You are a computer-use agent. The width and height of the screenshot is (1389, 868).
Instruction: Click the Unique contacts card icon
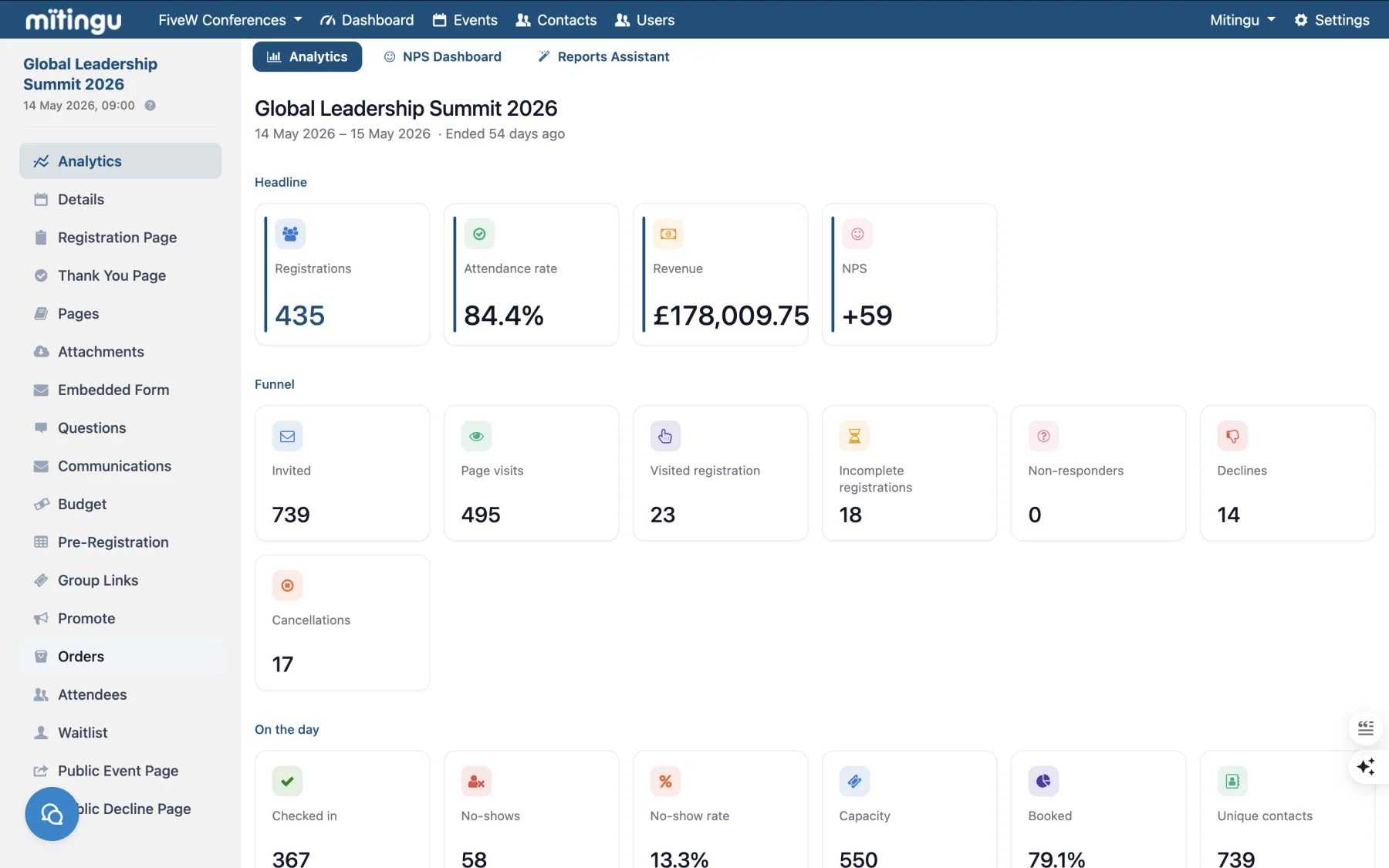1232,782
